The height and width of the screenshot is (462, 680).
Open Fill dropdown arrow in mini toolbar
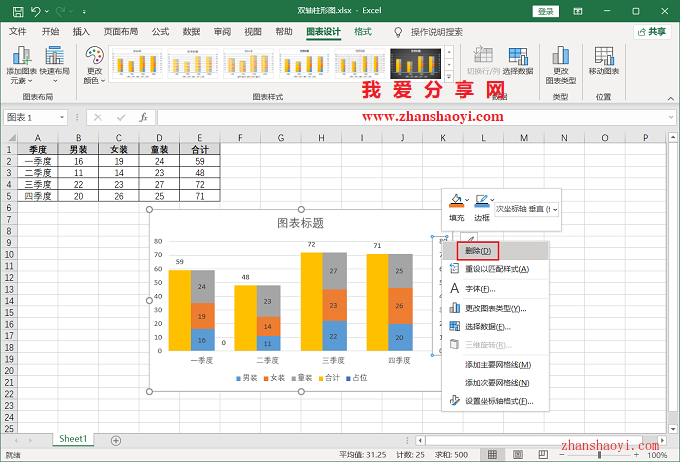[467, 200]
